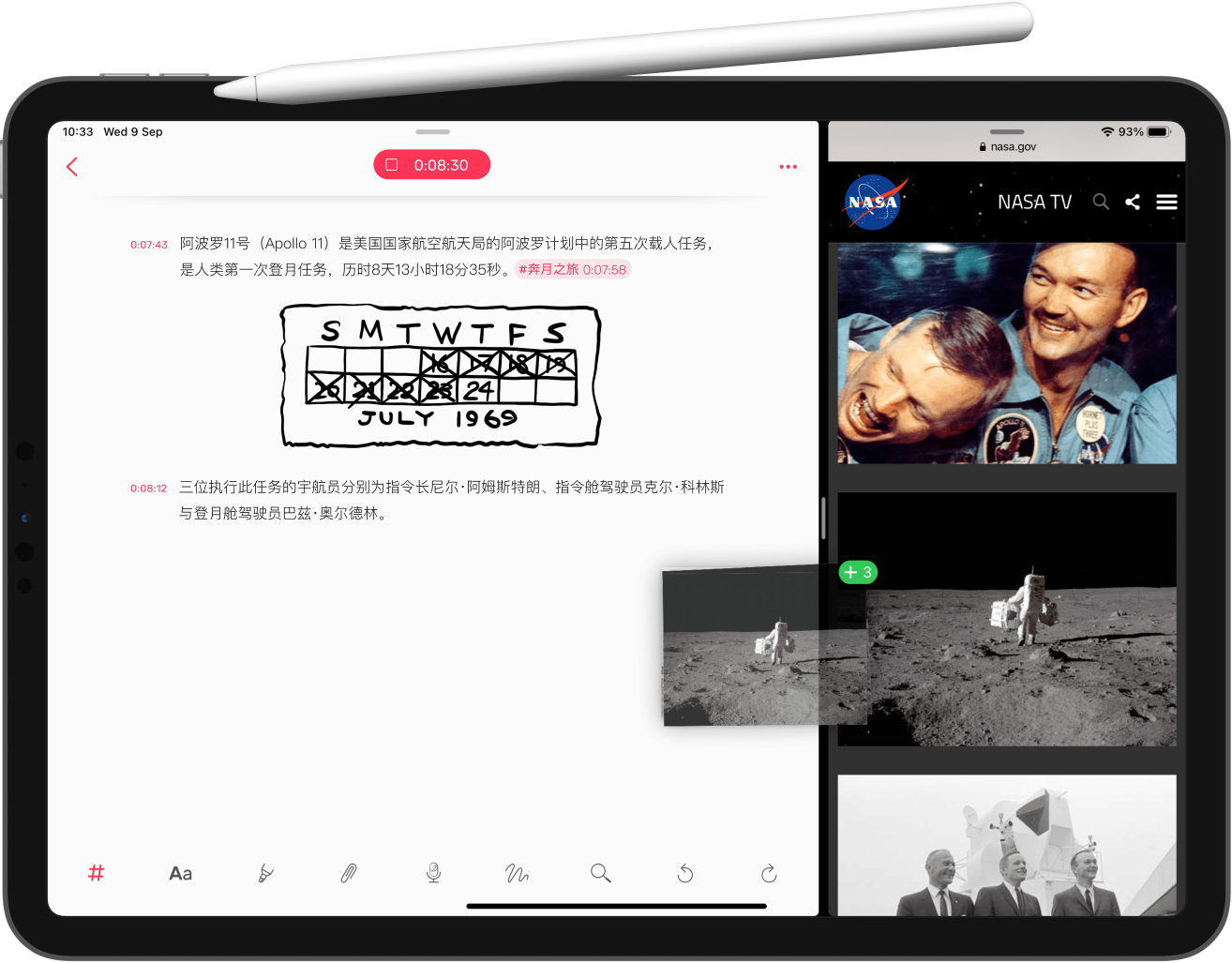Select the red hashtag topic tool

(x=96, y=873)
